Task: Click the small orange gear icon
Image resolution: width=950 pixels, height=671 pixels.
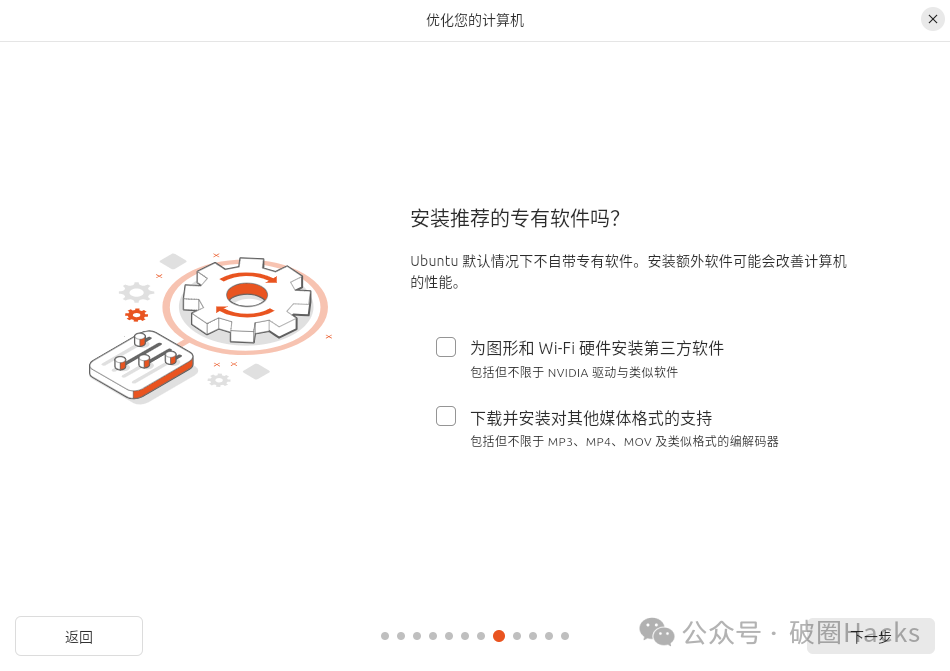Action: pyautogui.click(x=136, y=315)
